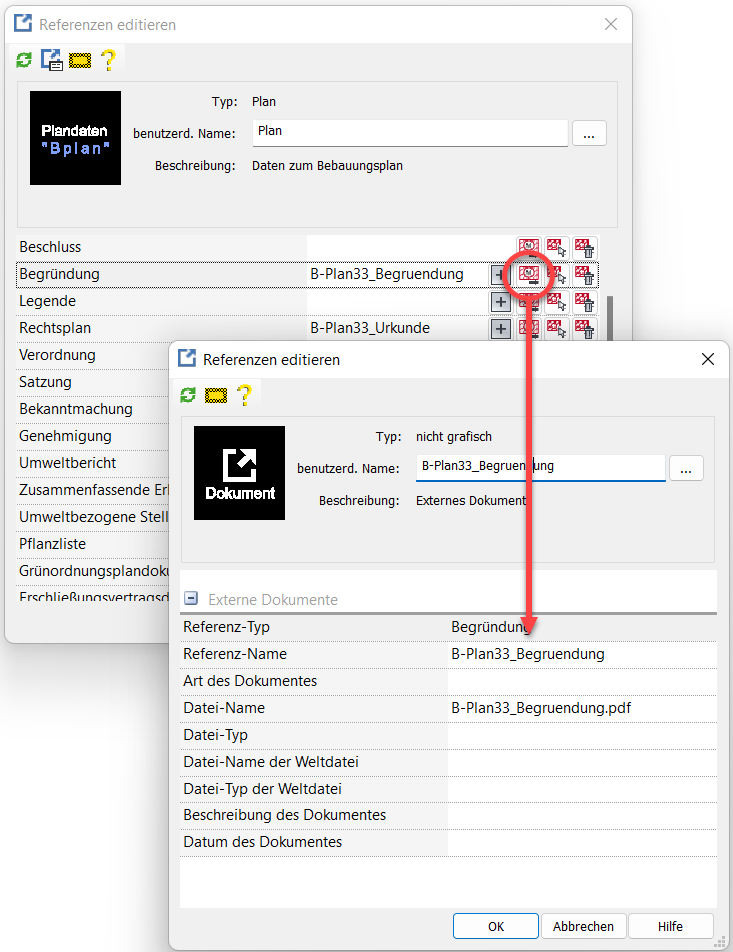Click the green refresh icon in front dialog

click(188, 395)
